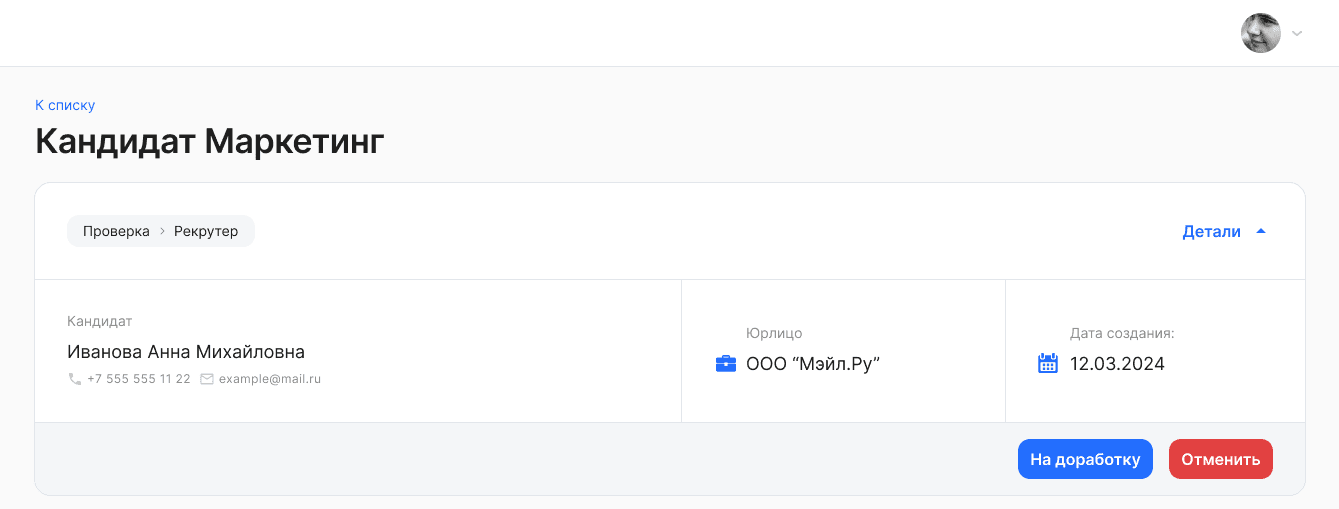Click the page heading Кандидат Маркетинг

tap(210, 142)
